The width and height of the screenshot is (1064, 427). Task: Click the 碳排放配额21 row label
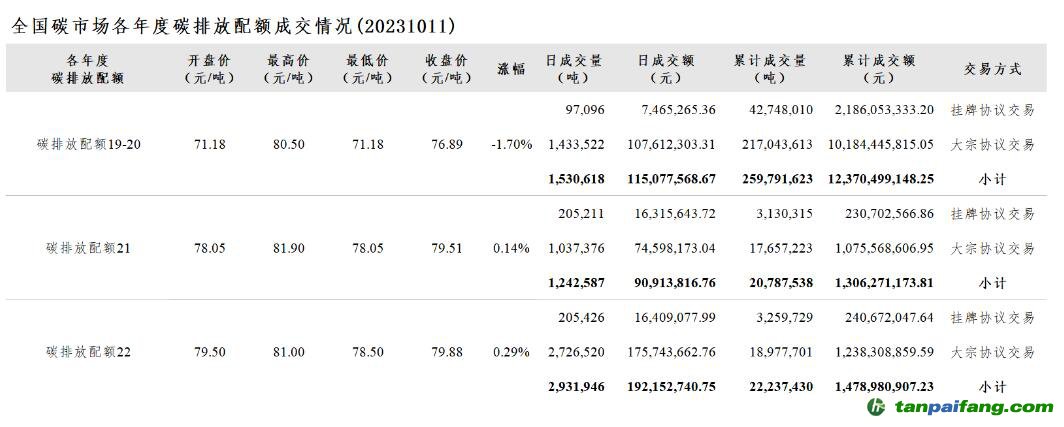(x=88, y=248)
